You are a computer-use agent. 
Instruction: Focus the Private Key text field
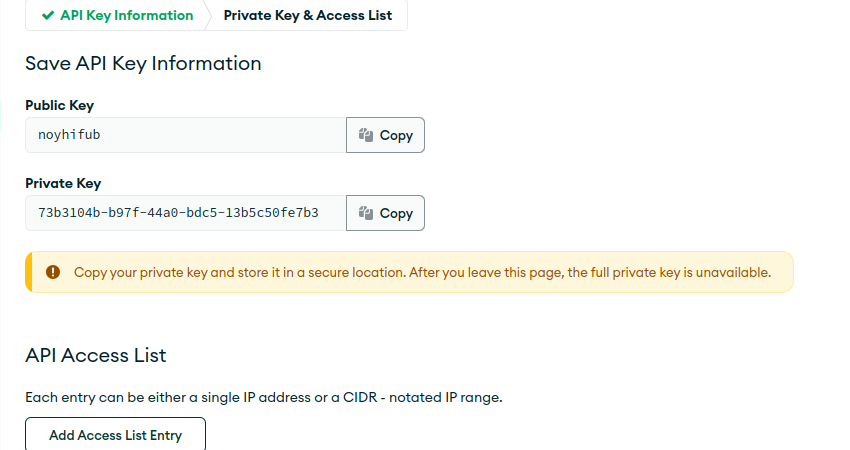(186, 213)
